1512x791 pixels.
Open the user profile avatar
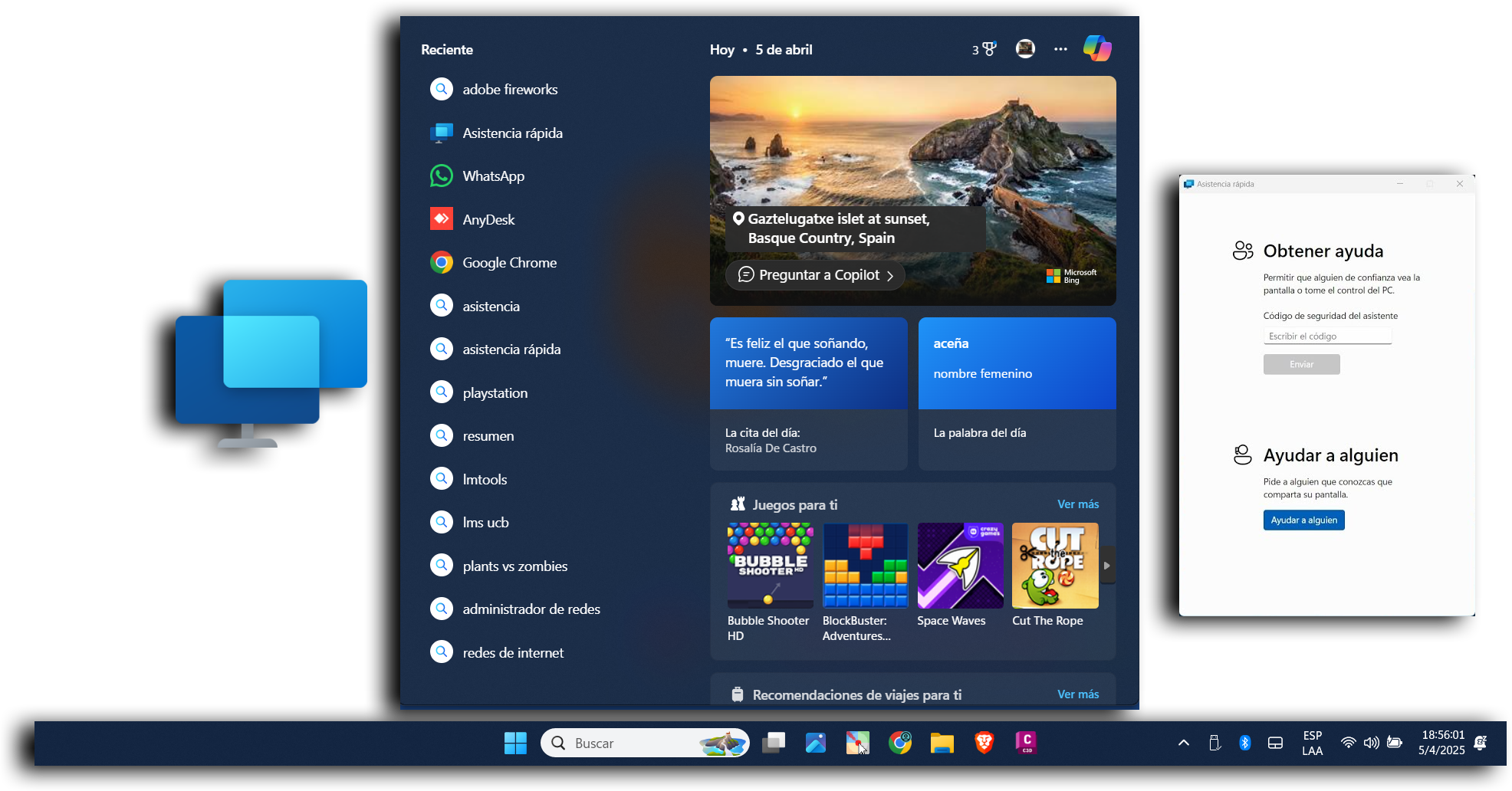point(1025,49)
